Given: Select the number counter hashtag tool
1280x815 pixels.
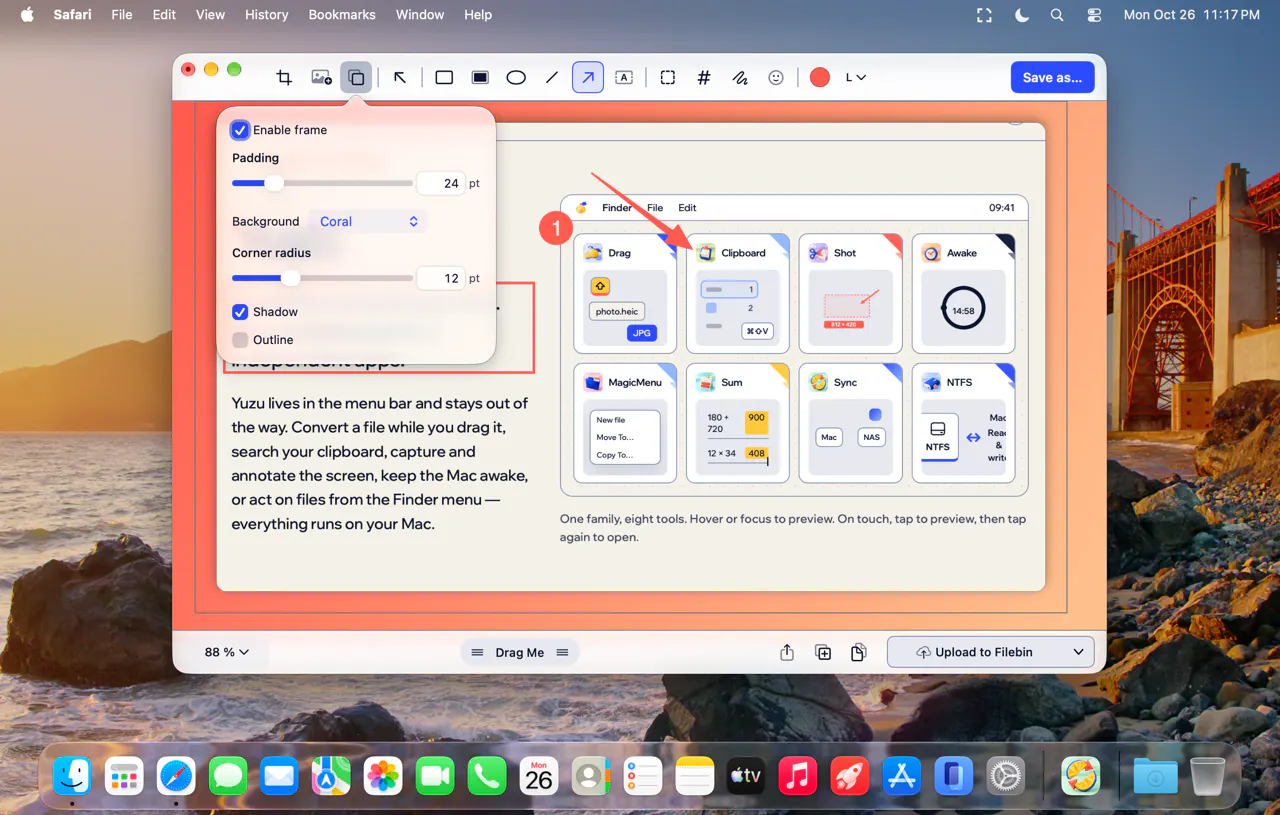Looking at the screenshot, I should pyautogui.click(x=704, y=77).
